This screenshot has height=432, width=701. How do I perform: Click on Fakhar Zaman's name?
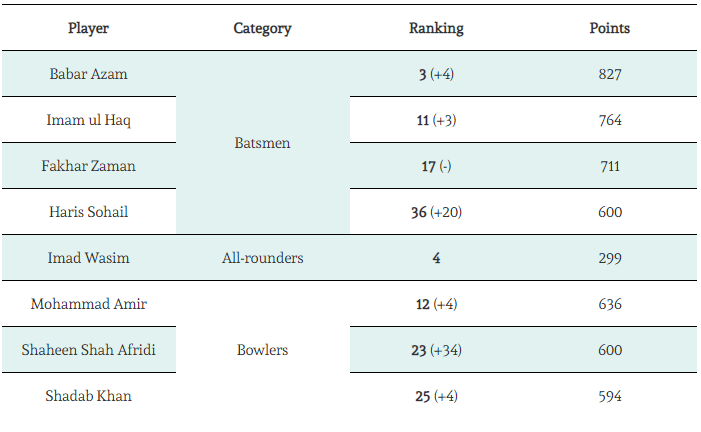(x=88, y=166)
